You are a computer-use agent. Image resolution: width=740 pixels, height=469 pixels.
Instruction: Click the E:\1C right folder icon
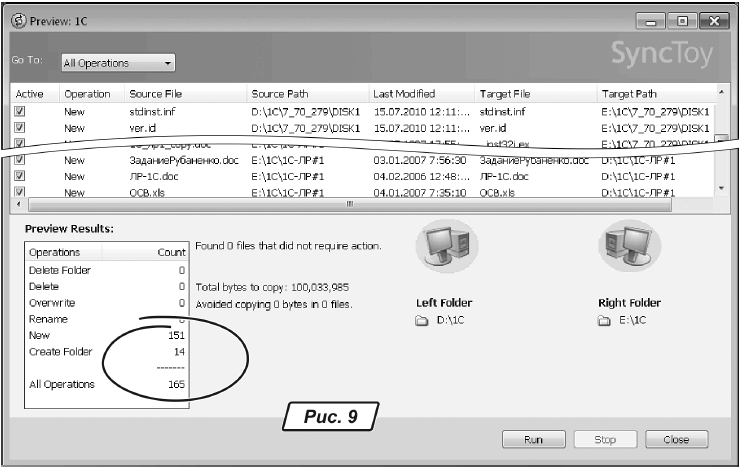(x=604, y=321)
